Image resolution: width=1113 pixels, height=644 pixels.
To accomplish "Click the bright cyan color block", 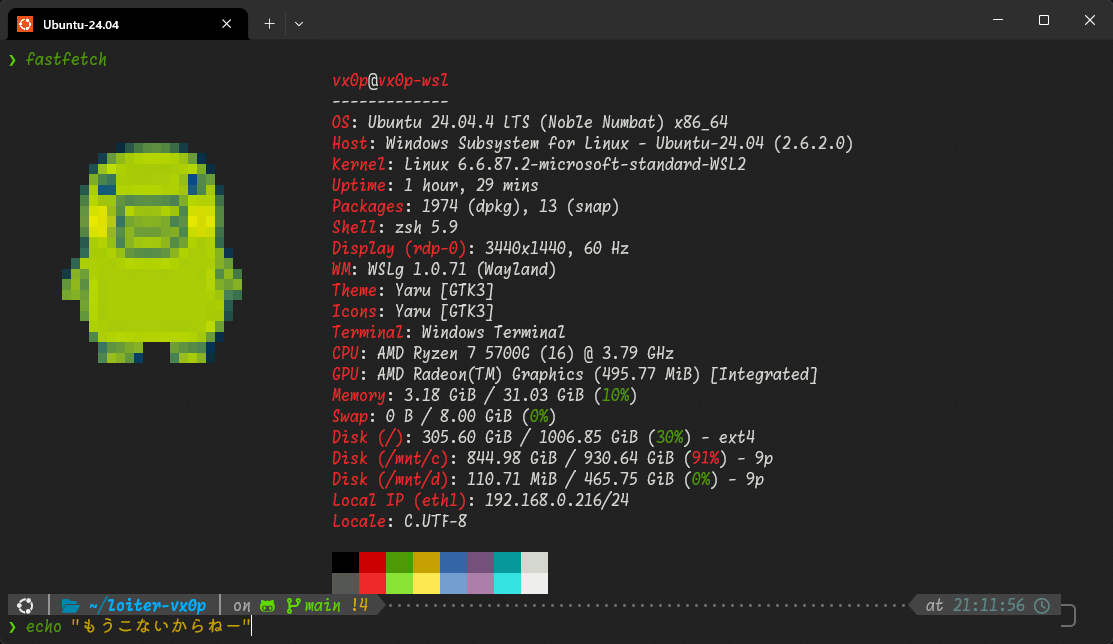I will coord(508,584).
